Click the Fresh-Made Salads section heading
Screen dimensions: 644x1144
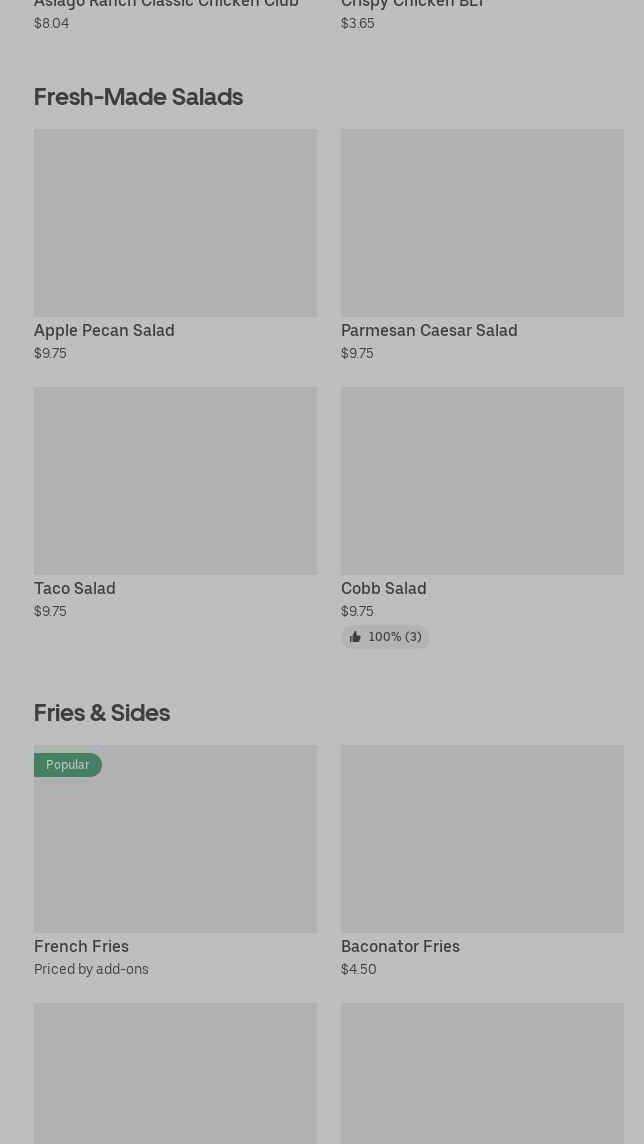(138, 96)
